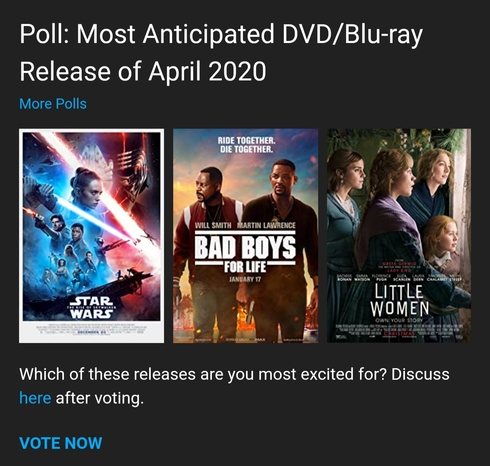Tap the VOTE NOW button
This screenshot has width=490, height=466.
(61, 443)
